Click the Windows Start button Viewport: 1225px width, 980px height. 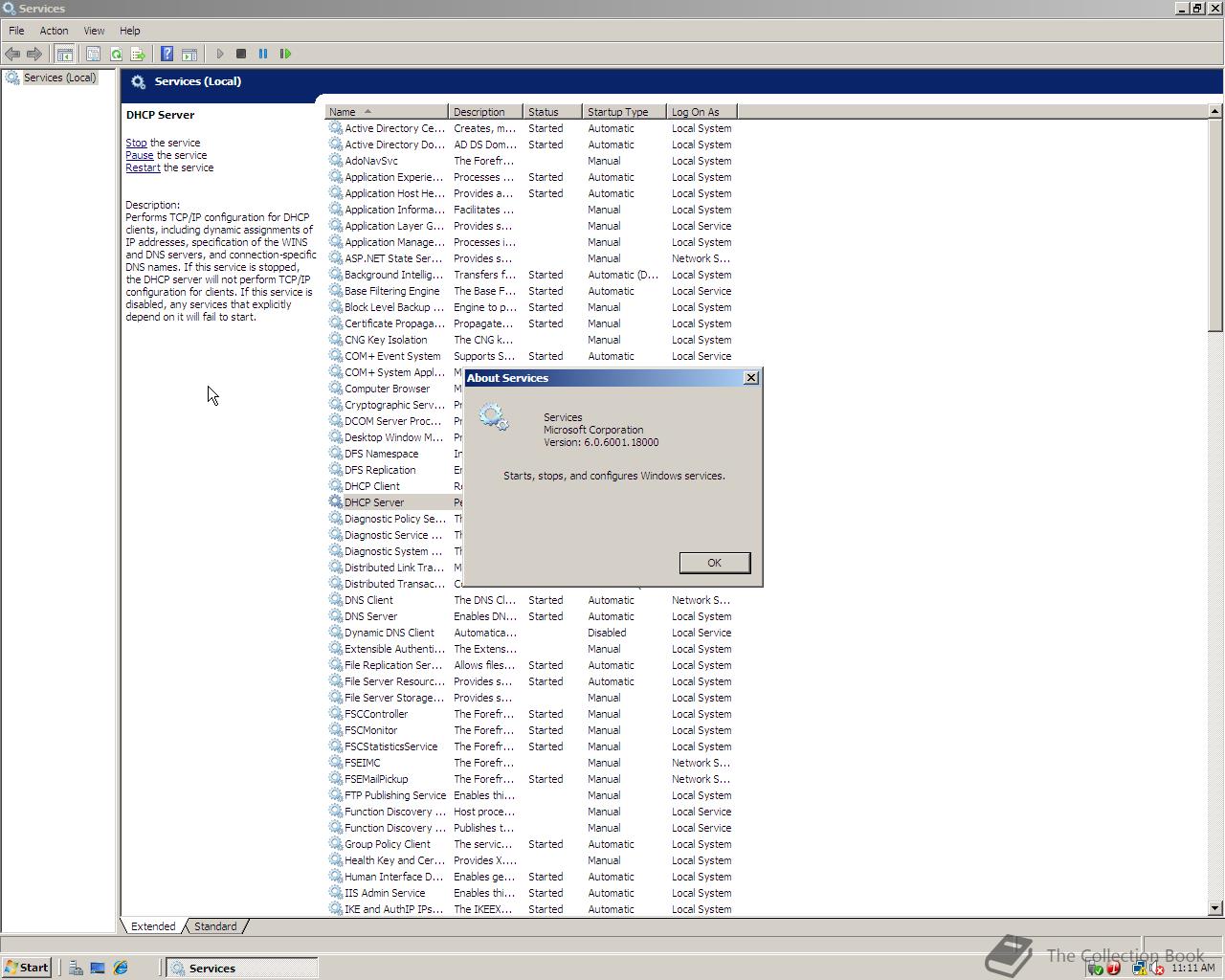tap(27, 968)
